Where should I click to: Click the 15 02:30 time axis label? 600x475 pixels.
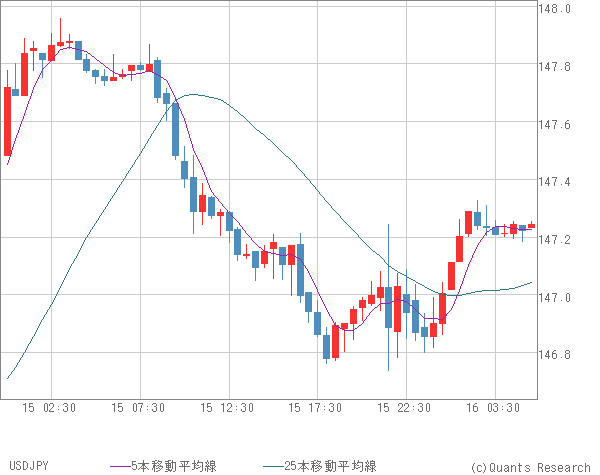click(x=49, y=408)
